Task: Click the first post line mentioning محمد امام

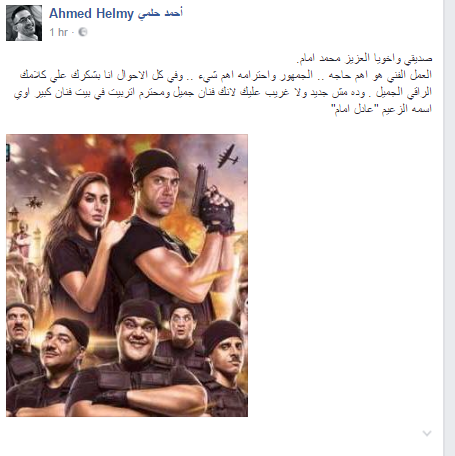Action: pos(364,59)
